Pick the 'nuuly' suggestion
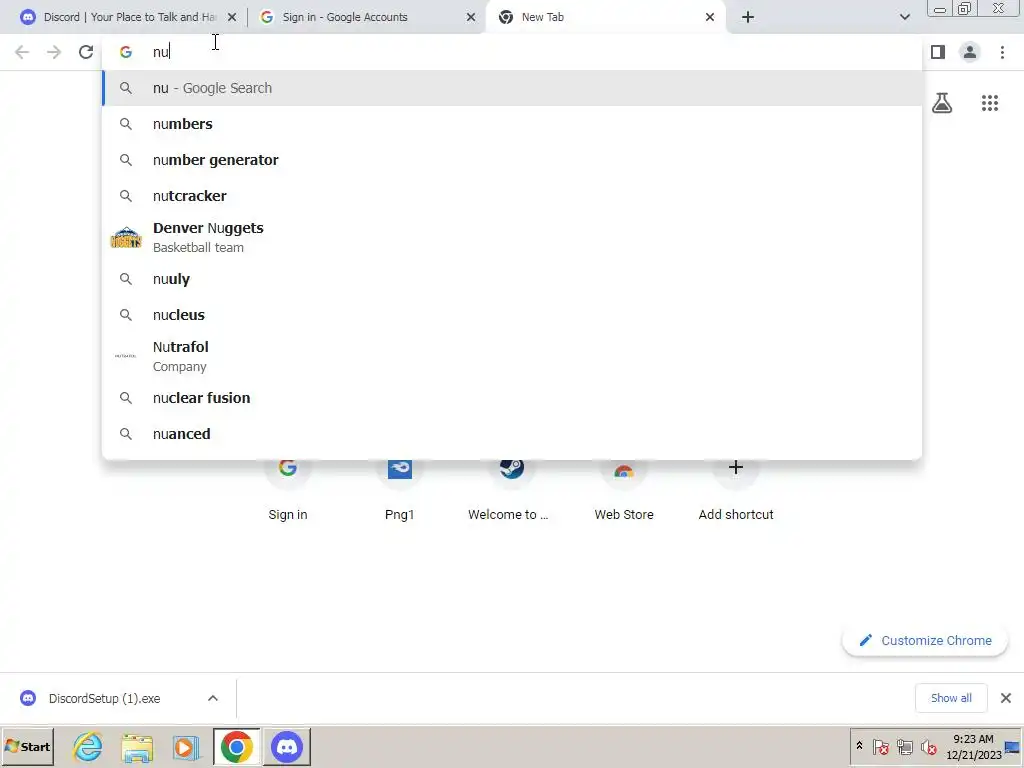The image size is (1024, 768). 512,279
